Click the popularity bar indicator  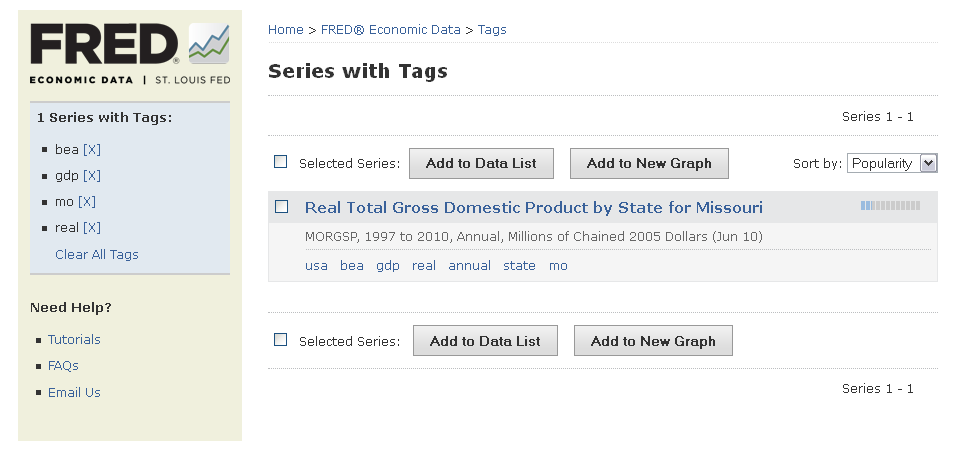tap(890, 206)
